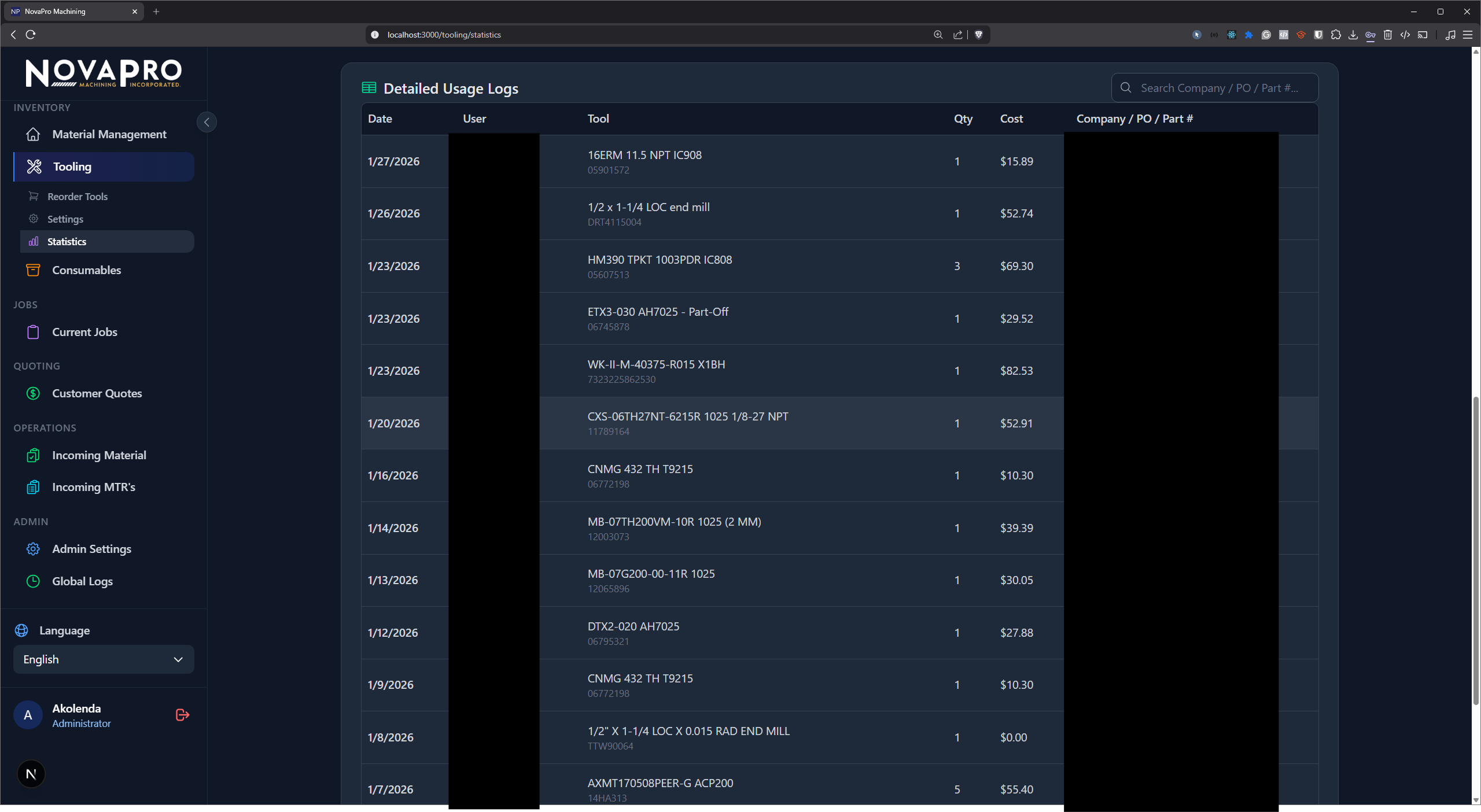
Task: Collapse the sidebar with the chevron button
Action: pyautogui.click(x=206, y=122)
